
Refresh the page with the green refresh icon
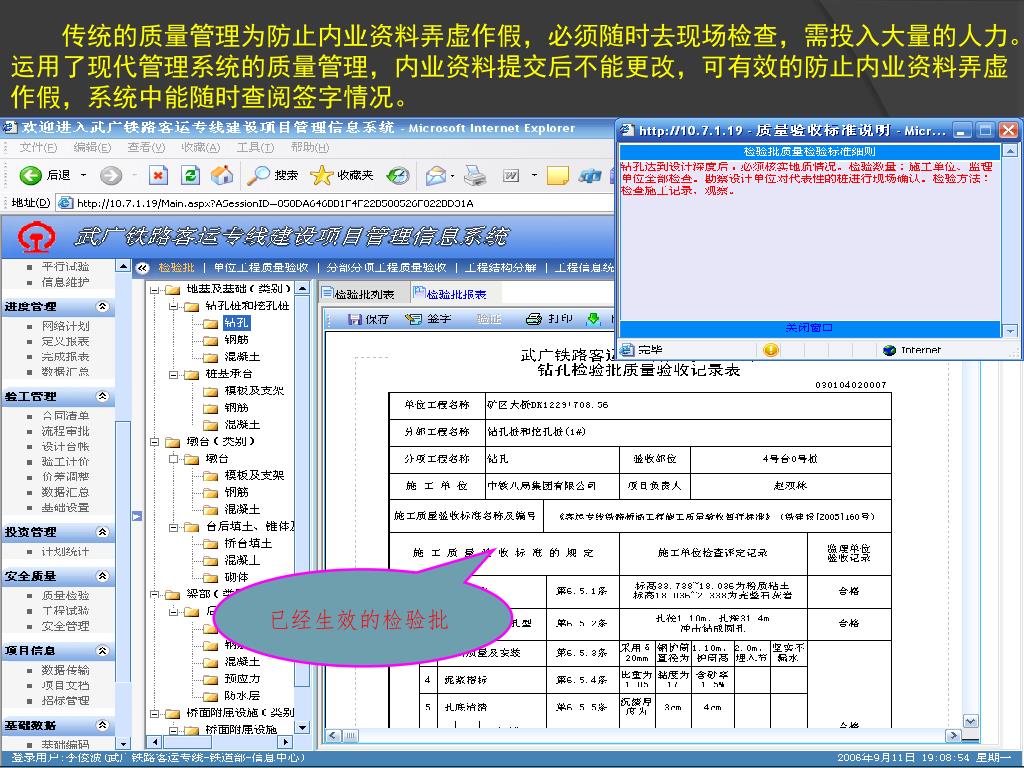coord(190,175)
